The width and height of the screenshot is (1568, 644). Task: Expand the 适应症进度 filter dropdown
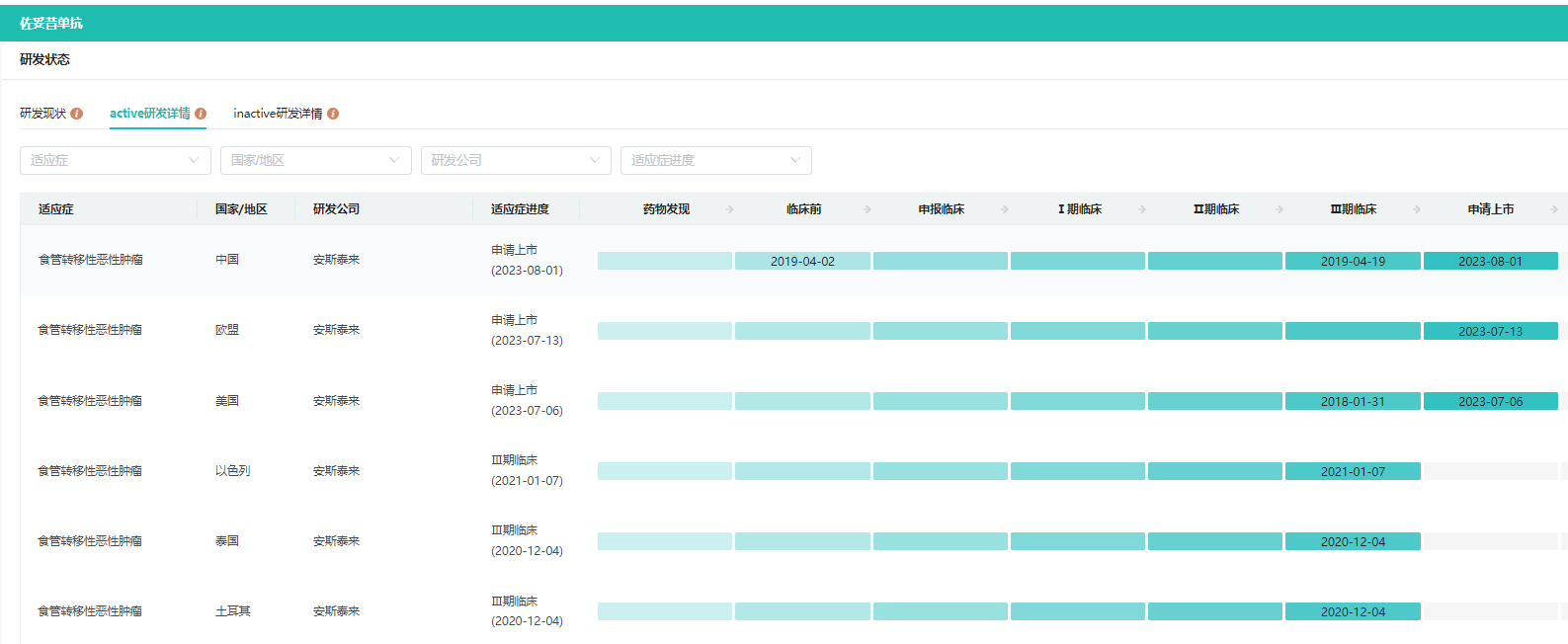pos(715,160)
